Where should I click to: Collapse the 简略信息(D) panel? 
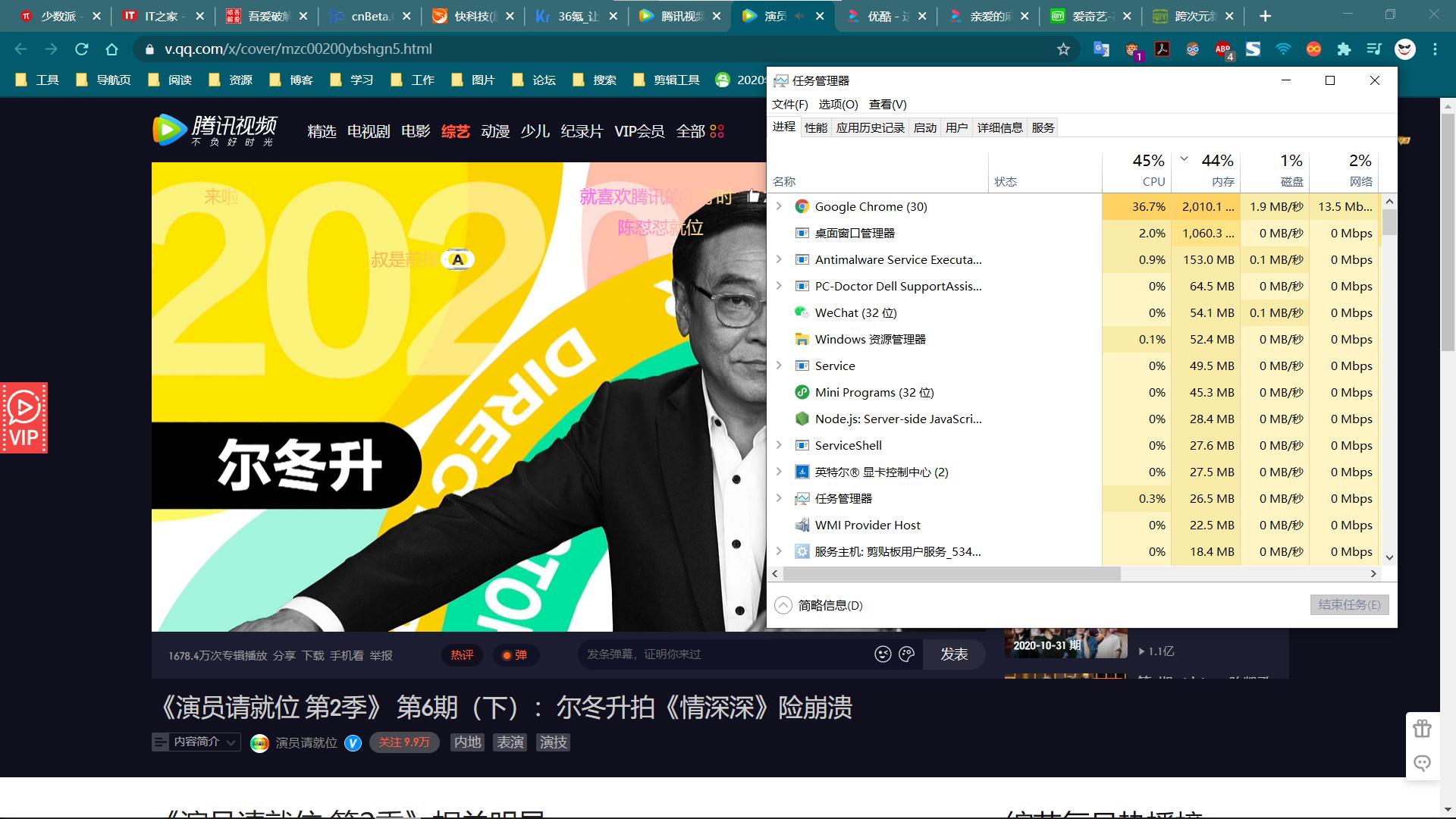coord(783,605)
